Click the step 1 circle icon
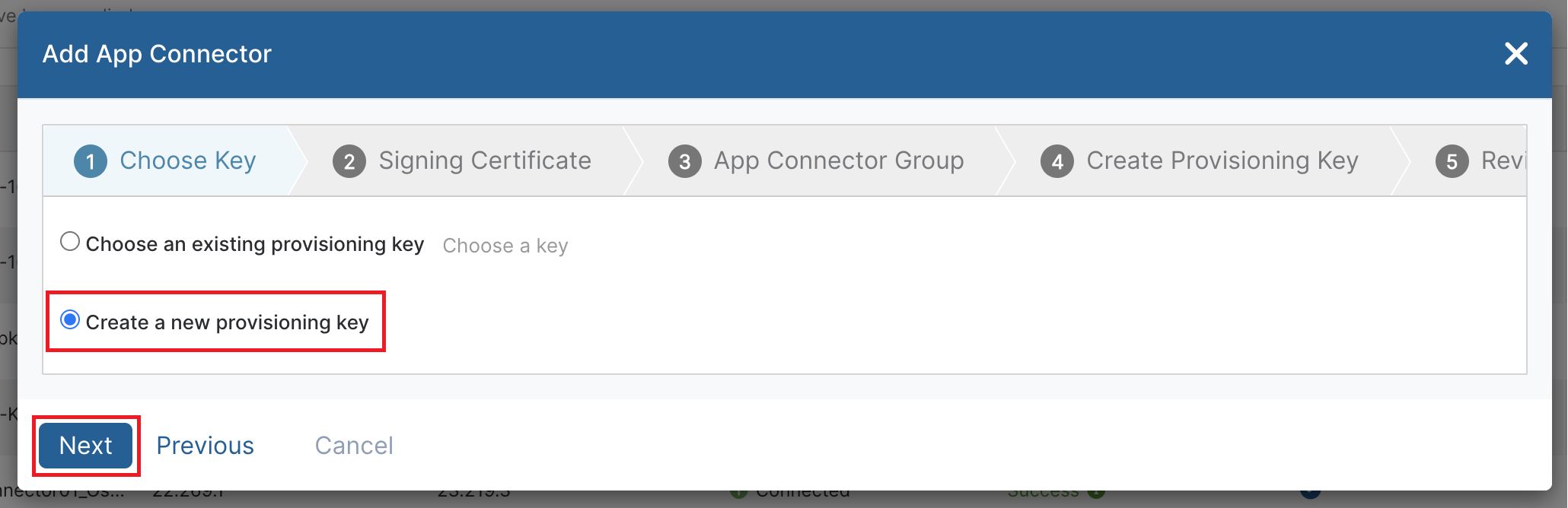This screenshot has width=1568, height=508. (91, 161)
